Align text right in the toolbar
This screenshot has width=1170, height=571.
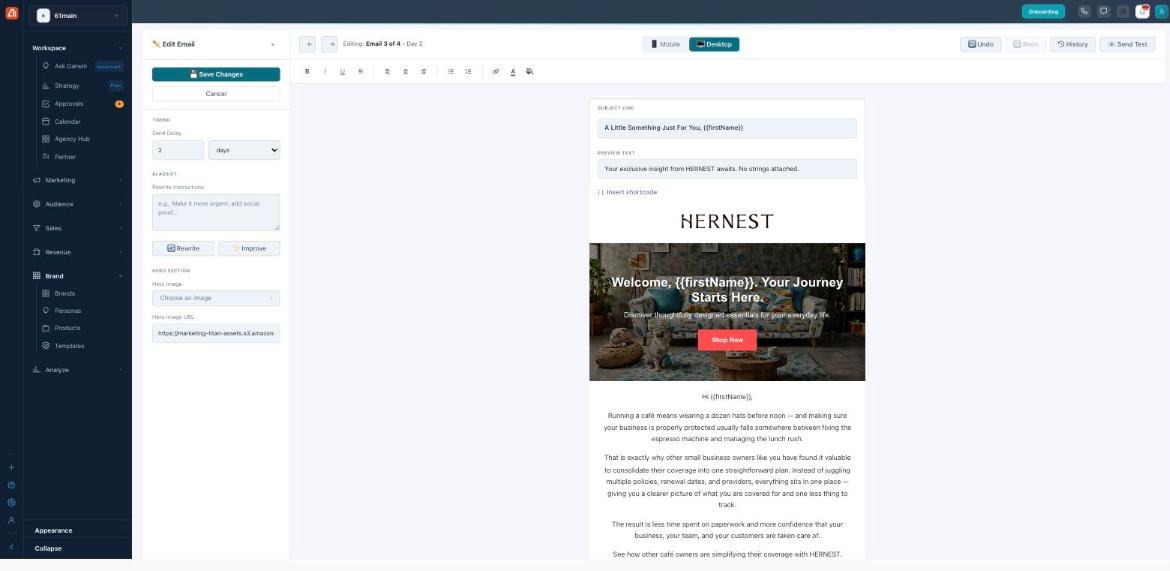pos(423,72)
